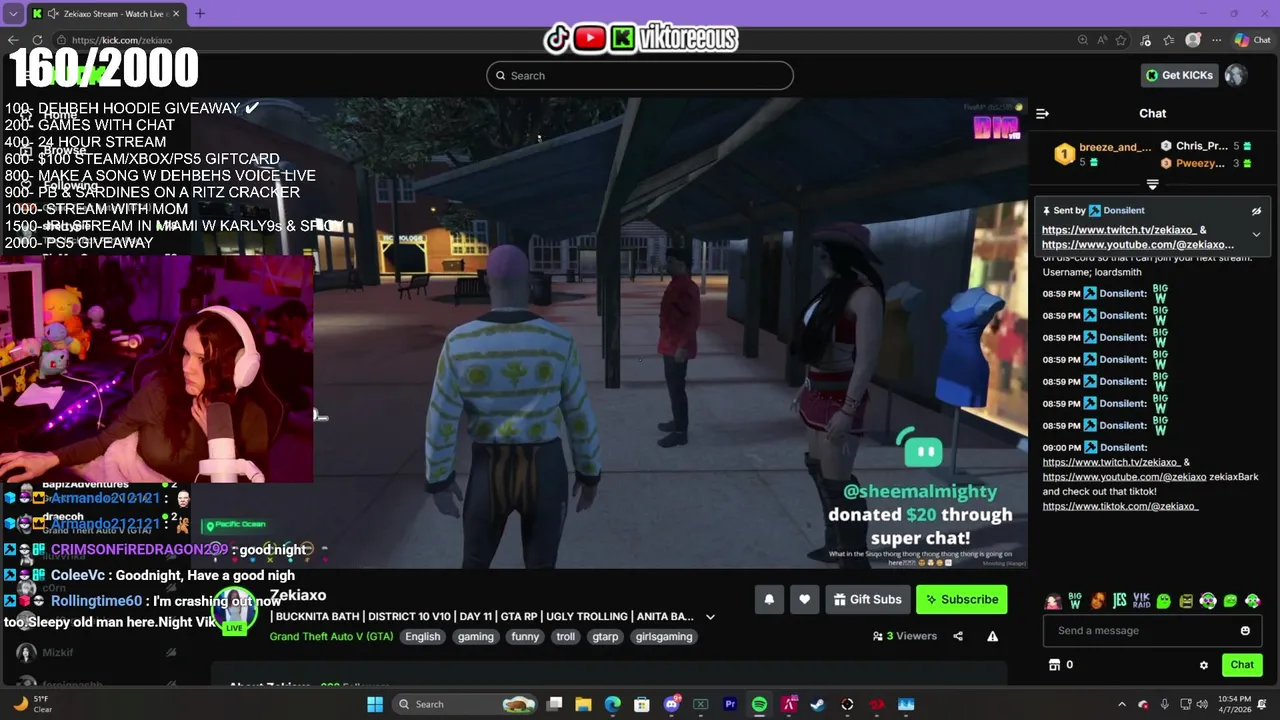Viewport: 1280px width, 720px height.
Task: Open Discord from the taskbar
Action: [672, 704]
